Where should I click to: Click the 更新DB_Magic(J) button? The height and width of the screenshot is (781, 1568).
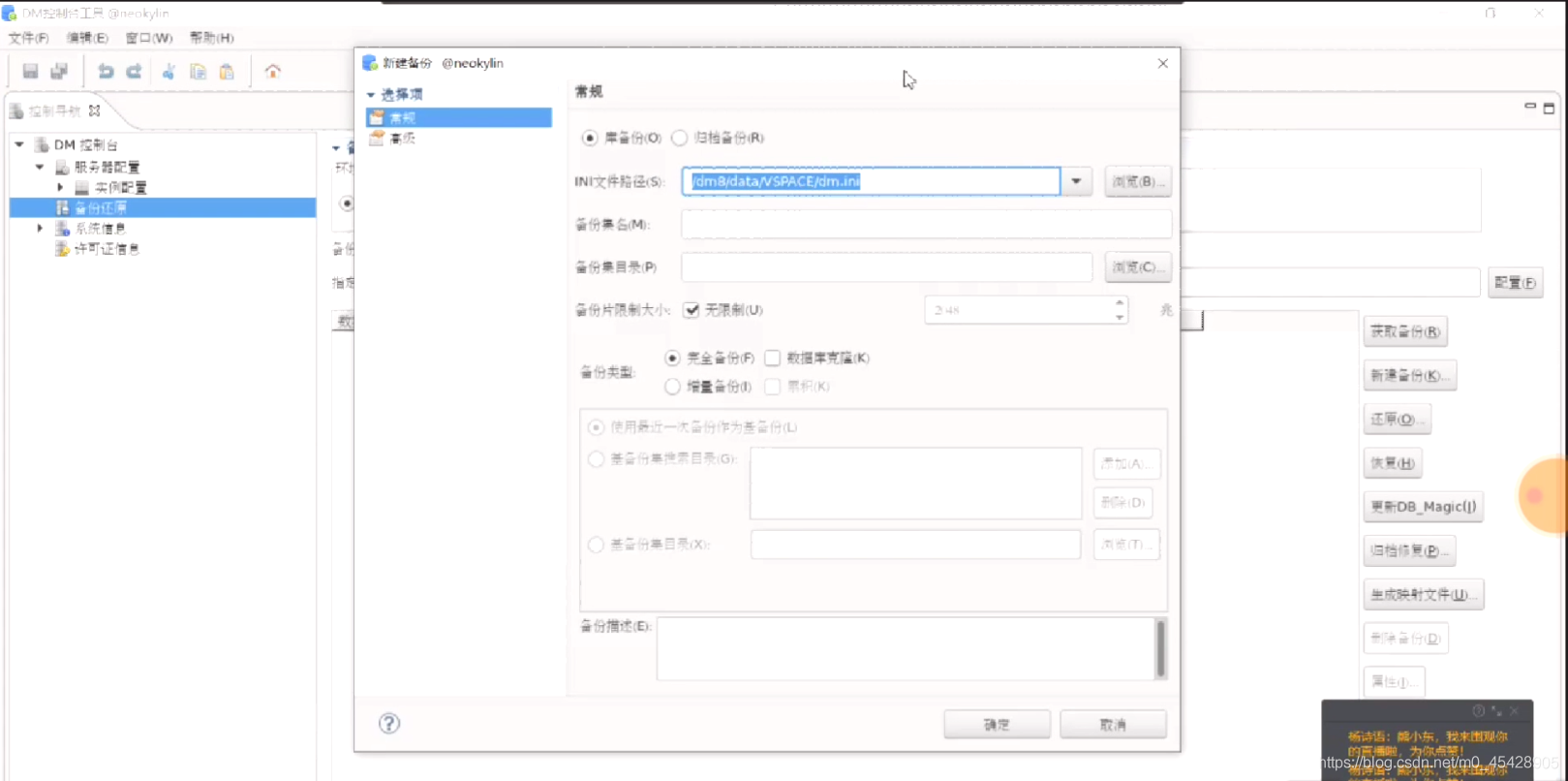[x=1424, y=507]
